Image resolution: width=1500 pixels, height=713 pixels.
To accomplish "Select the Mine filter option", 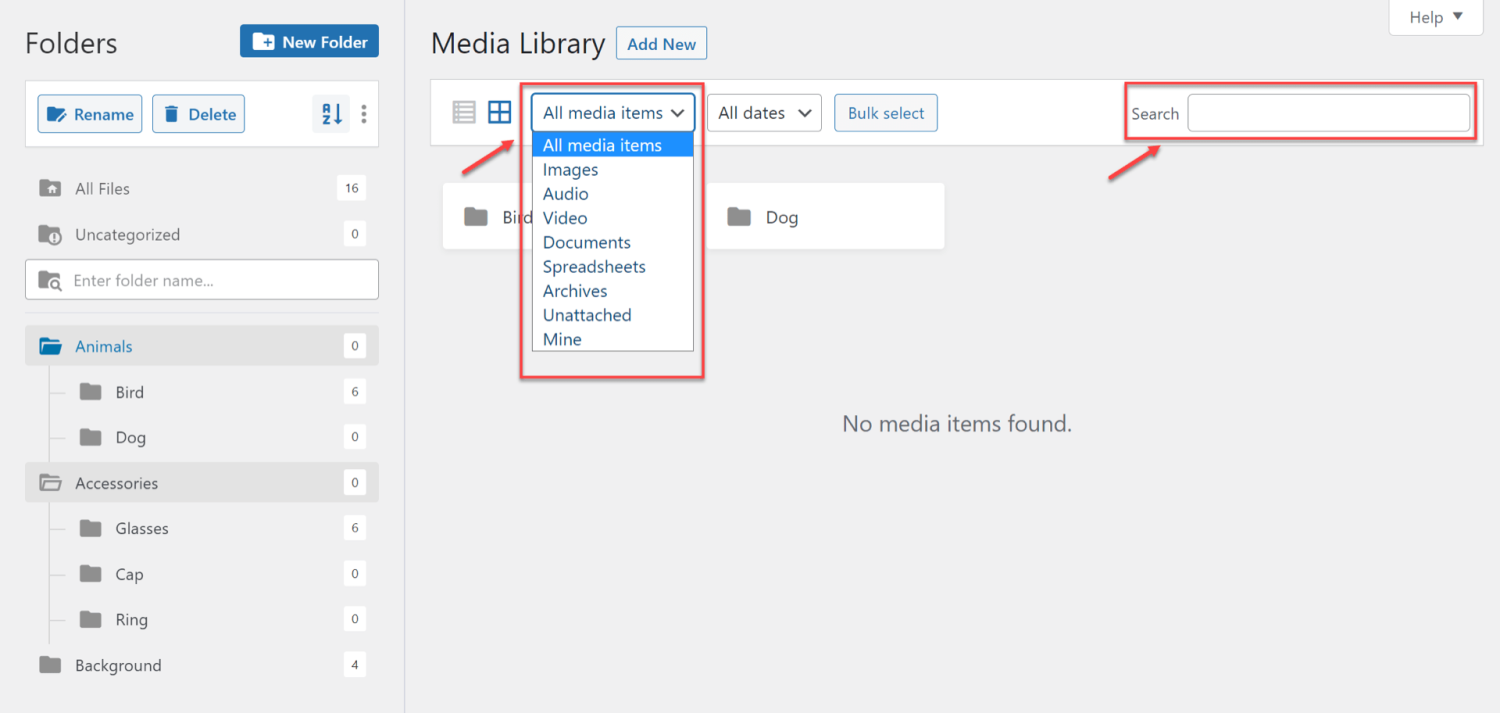I will click(561, 339).
